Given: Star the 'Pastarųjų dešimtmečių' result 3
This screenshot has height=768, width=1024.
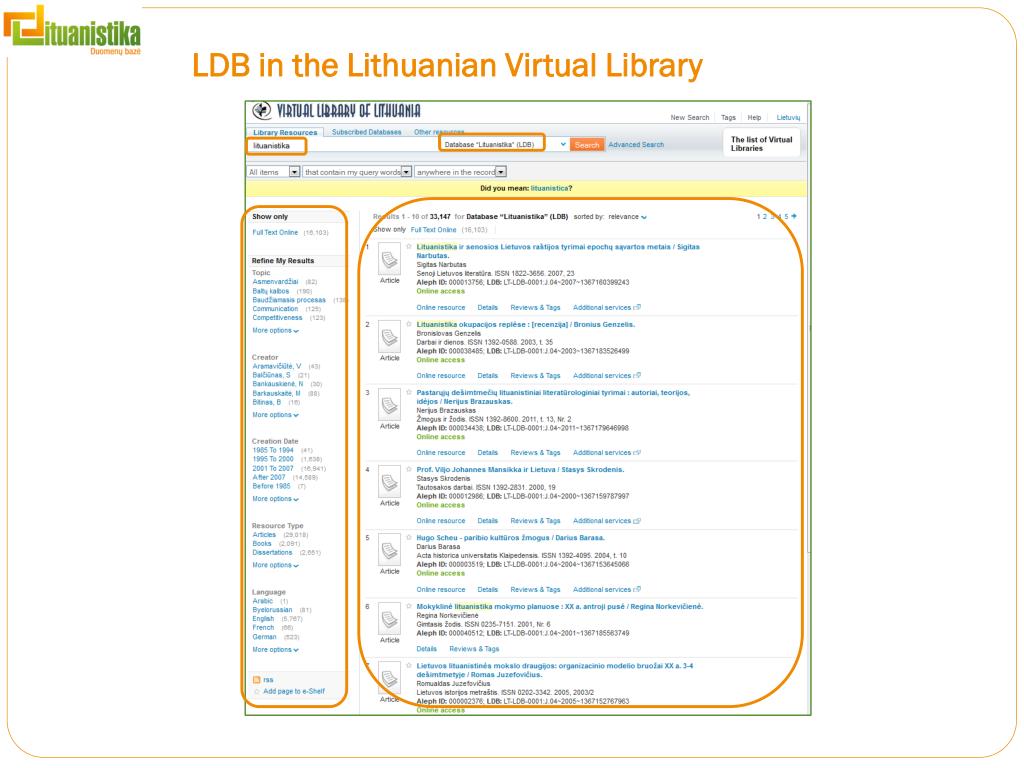Looking at the screenshot, I should pyautogui.click(x=409, y=392).
